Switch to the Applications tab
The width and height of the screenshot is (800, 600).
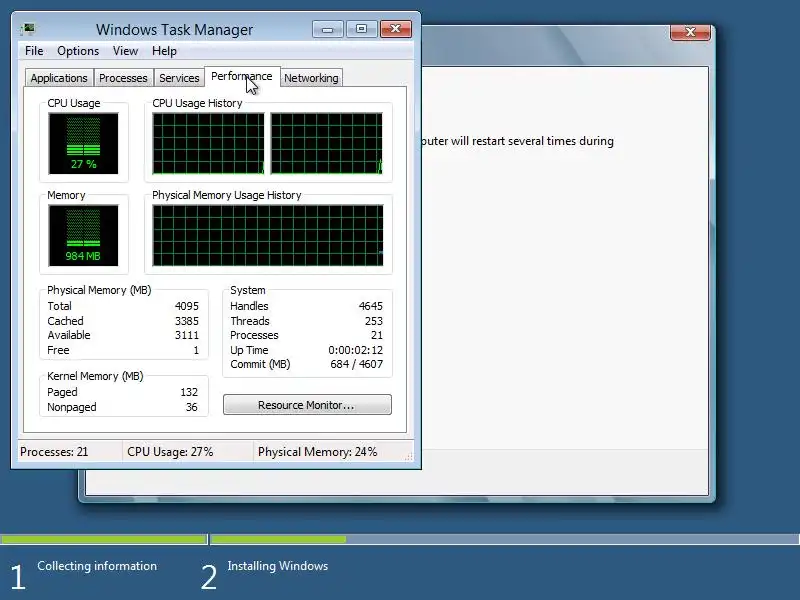coord(59,78)
